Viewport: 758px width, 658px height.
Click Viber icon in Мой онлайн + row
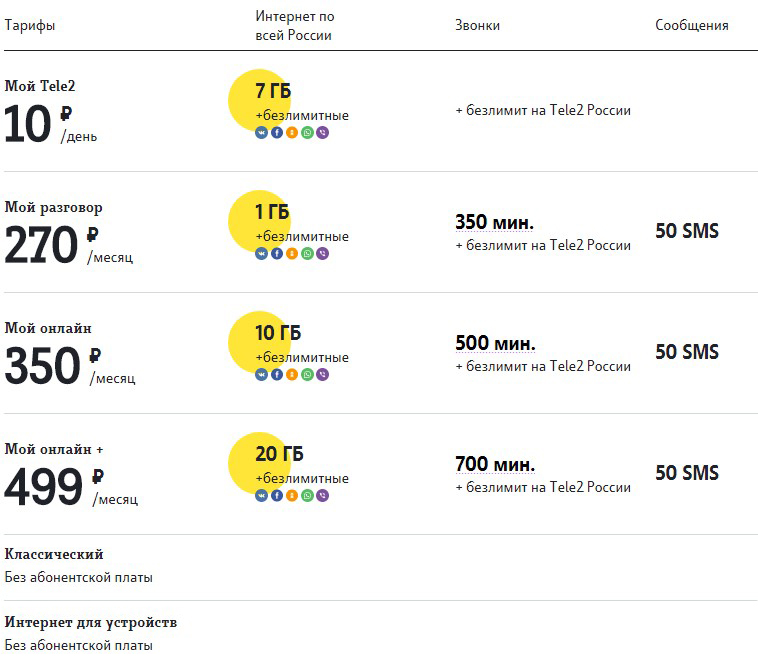(322, 495)
